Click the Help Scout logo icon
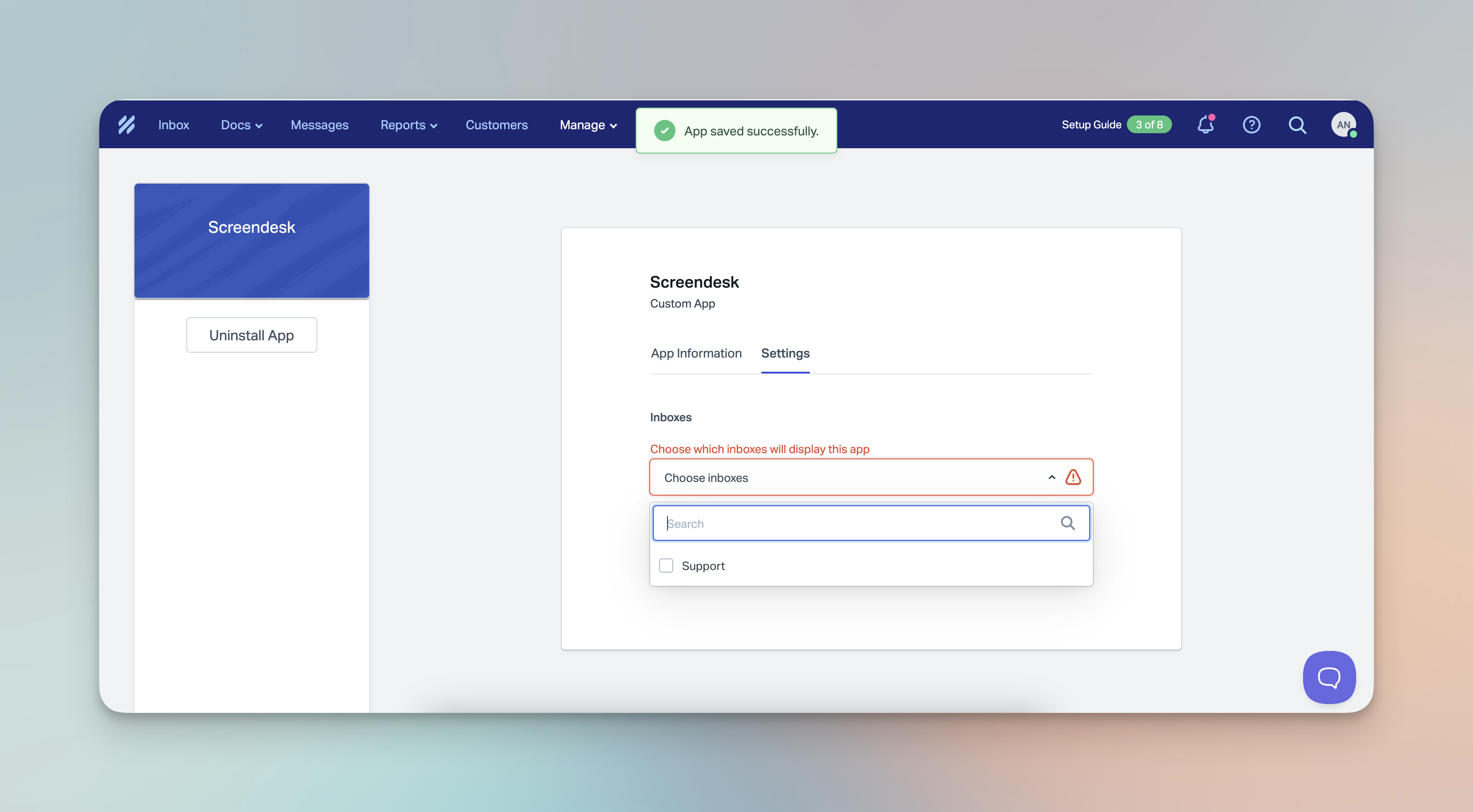This screenshot has width=1473, height=812. coord(127,125)
